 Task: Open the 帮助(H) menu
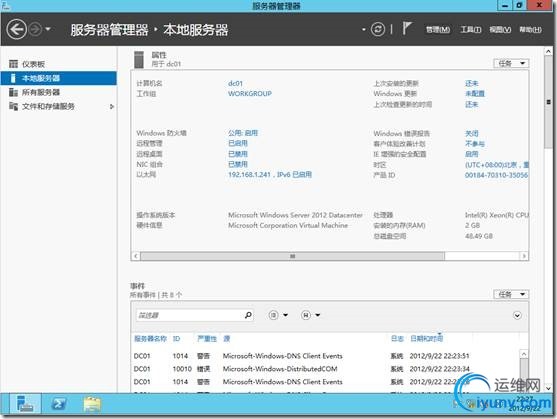tap(530, 30)
